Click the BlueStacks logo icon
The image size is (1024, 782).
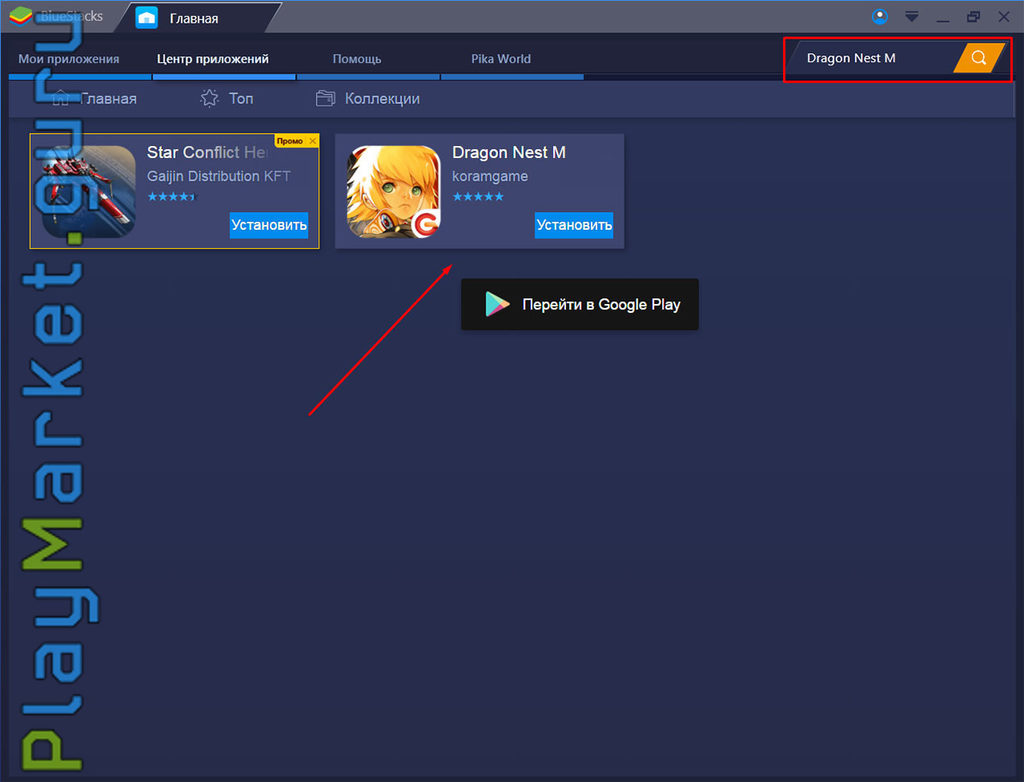click(x=20, y=16)
